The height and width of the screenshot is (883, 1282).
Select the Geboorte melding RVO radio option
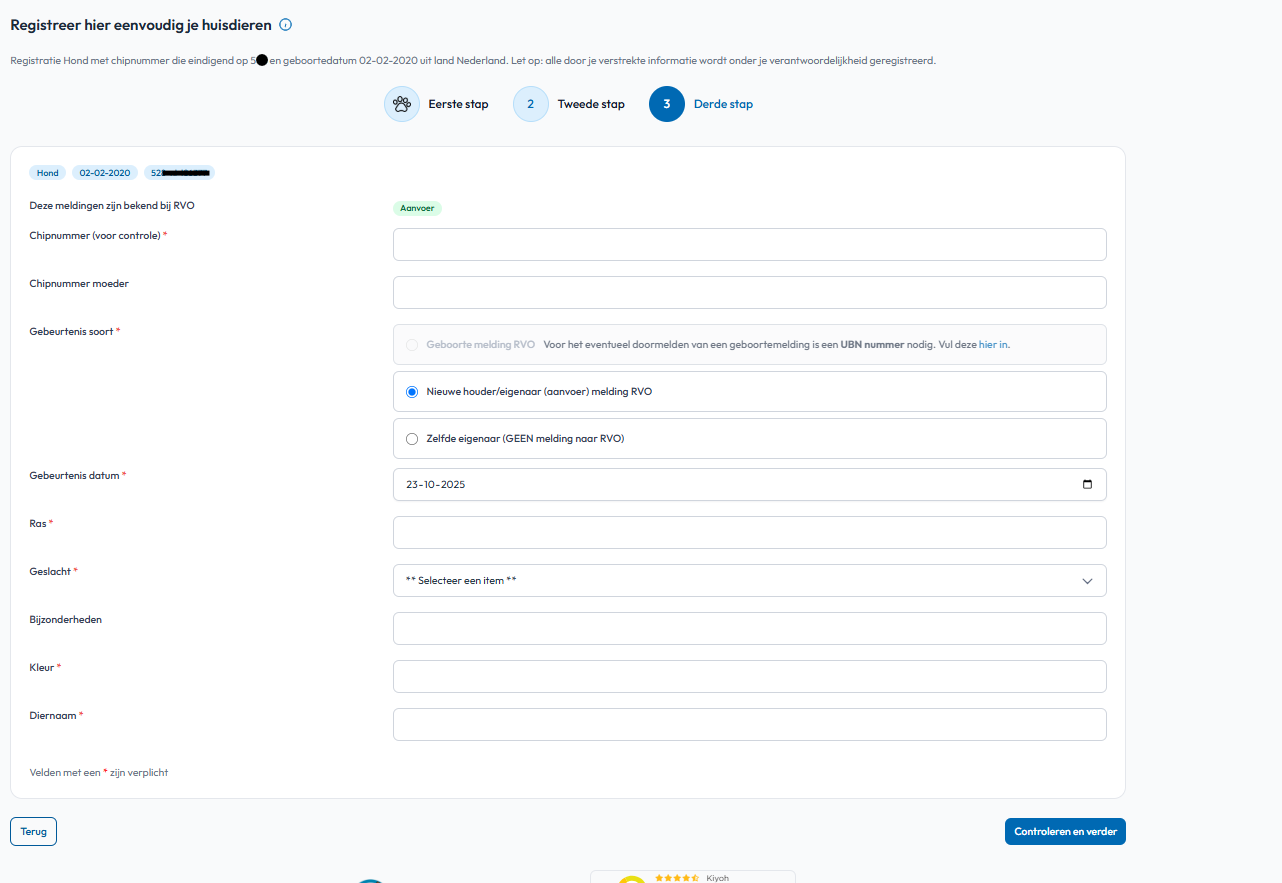pyautogui.click(x=412, y=345)
